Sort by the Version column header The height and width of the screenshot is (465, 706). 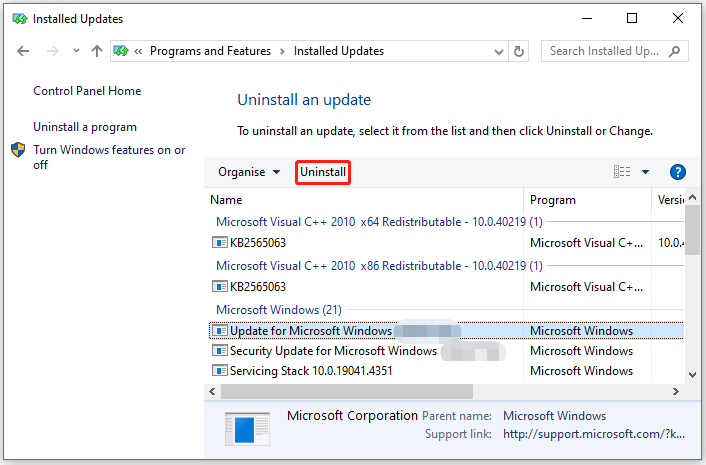click(668, 200)
